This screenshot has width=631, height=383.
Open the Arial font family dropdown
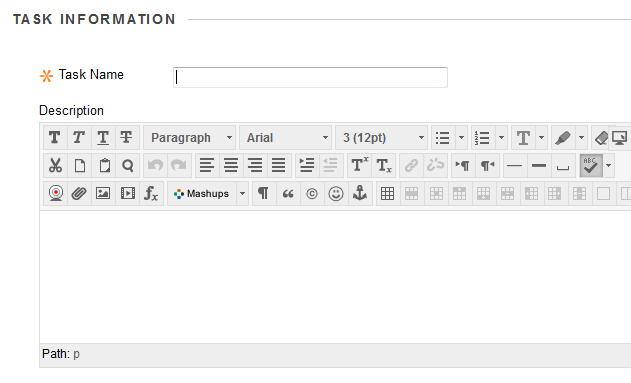coord(285,138)
